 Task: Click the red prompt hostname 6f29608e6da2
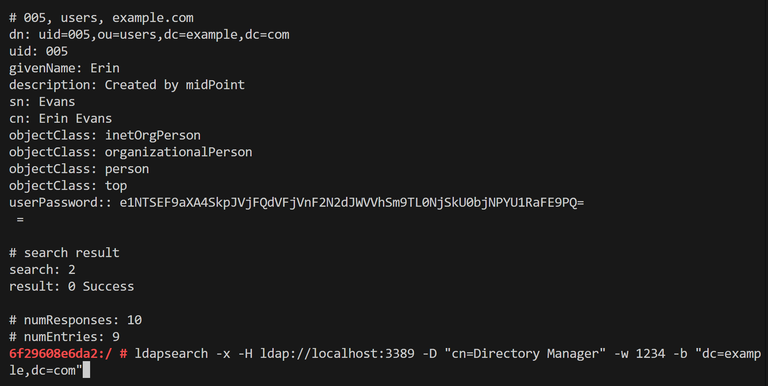[x=53, y=354]
